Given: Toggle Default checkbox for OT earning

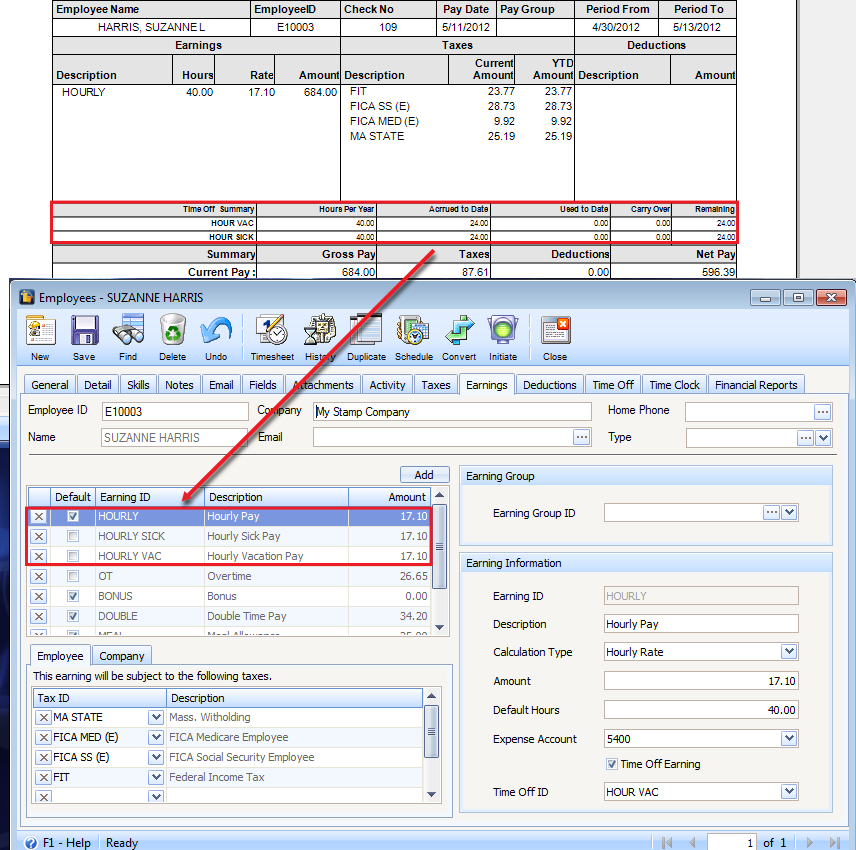Looking at the screenshot, I should (73, 576).
